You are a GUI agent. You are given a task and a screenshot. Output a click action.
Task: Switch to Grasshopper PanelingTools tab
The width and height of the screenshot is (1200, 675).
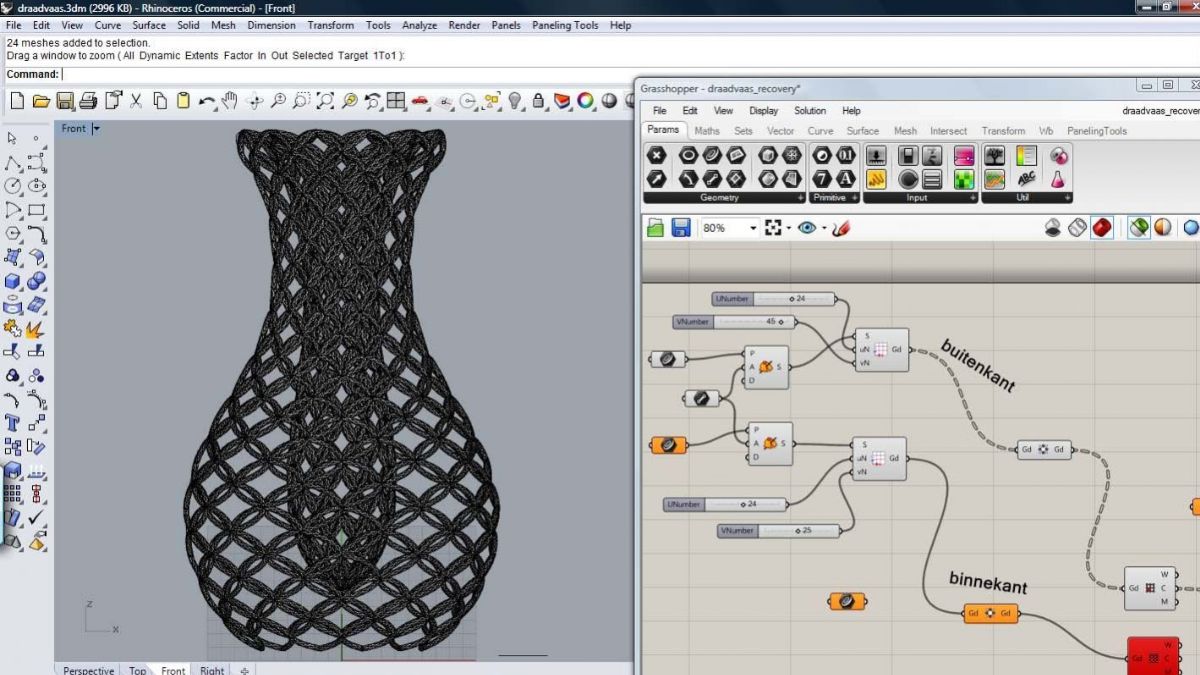click(1096, 131)
